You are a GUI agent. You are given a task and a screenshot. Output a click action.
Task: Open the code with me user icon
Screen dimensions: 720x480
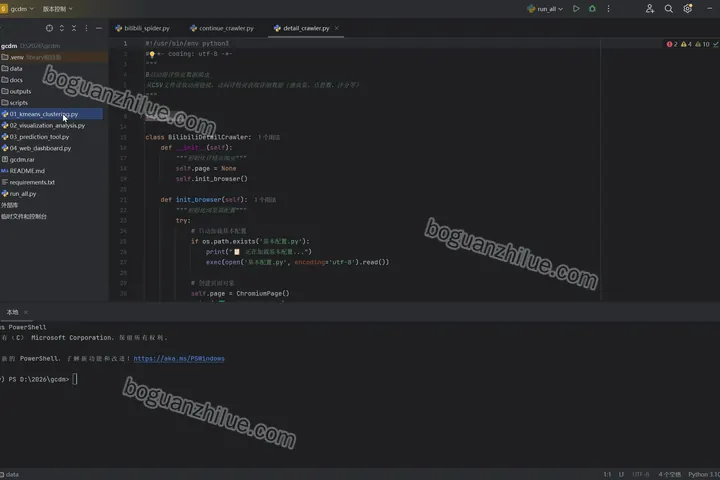point(650,9)
